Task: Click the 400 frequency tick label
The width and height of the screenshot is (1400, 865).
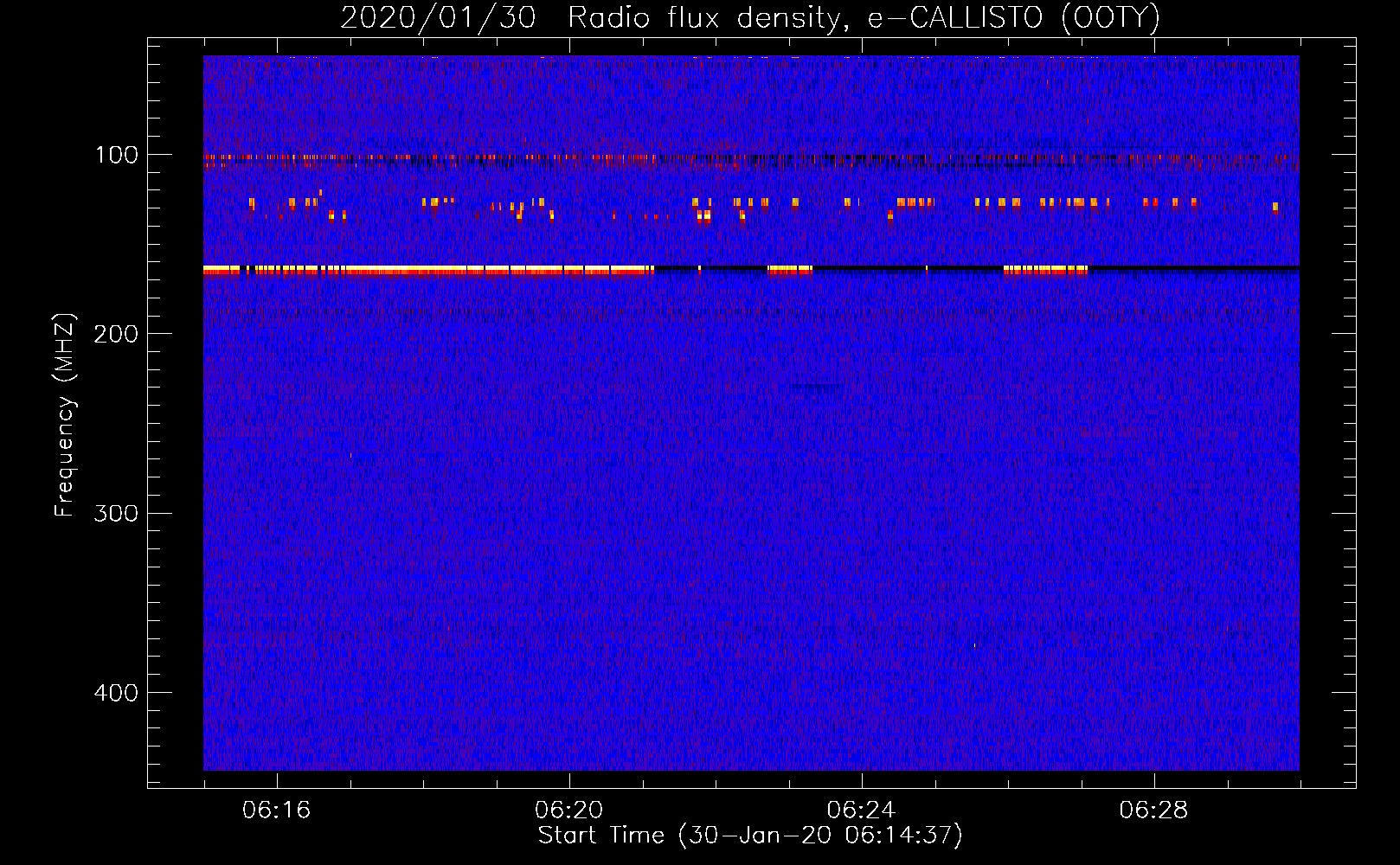Action: [115, 693]
